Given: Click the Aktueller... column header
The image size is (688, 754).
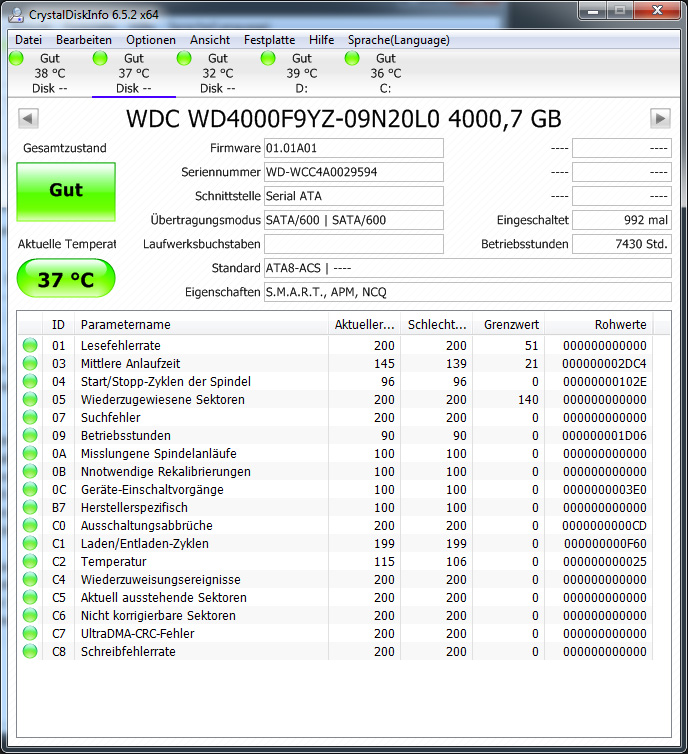Looking at the screenshot, I should (x=364, y=325).
